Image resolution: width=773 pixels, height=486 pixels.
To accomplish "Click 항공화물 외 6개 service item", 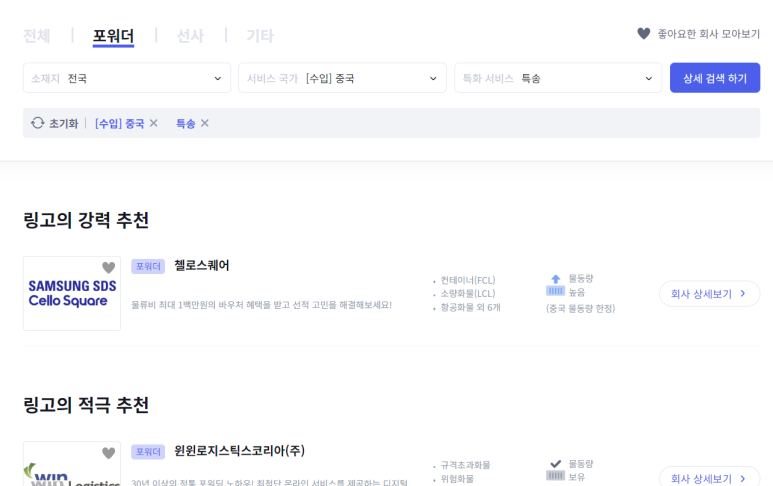I will point(470,307).
